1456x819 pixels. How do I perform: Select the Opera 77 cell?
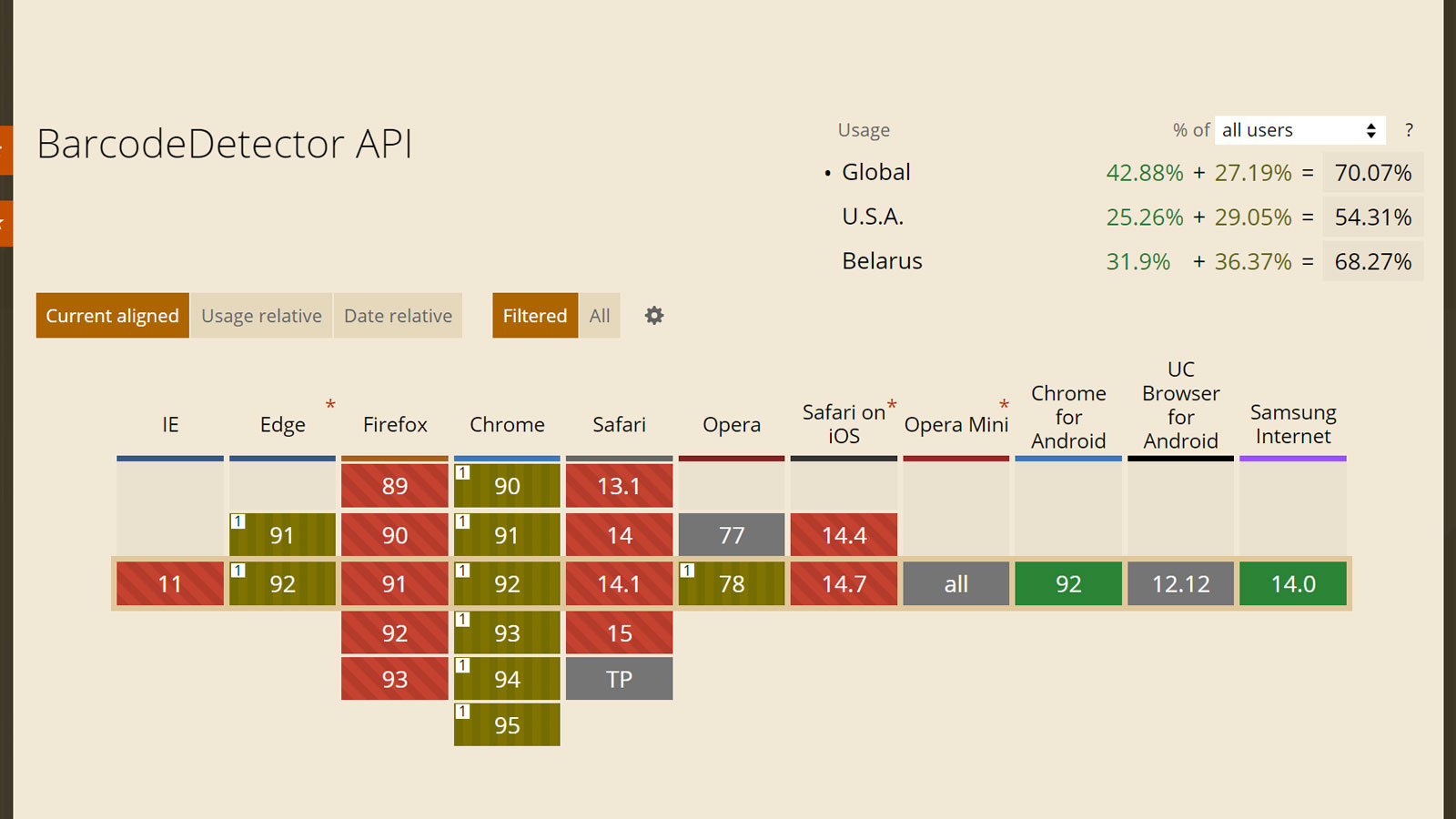pos(732,535)
